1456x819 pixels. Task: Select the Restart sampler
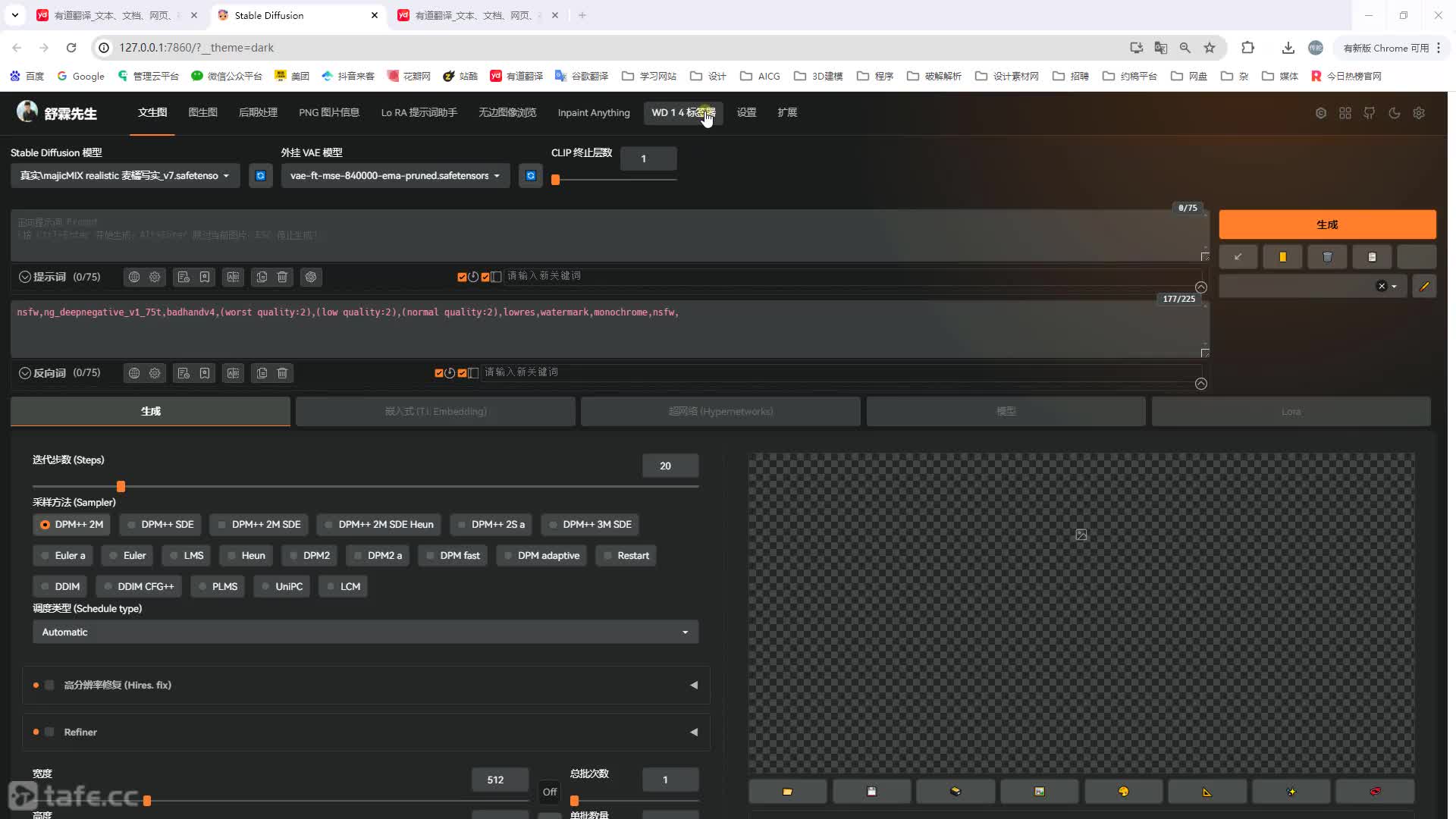pyautogui.click(x=626, y=555)
